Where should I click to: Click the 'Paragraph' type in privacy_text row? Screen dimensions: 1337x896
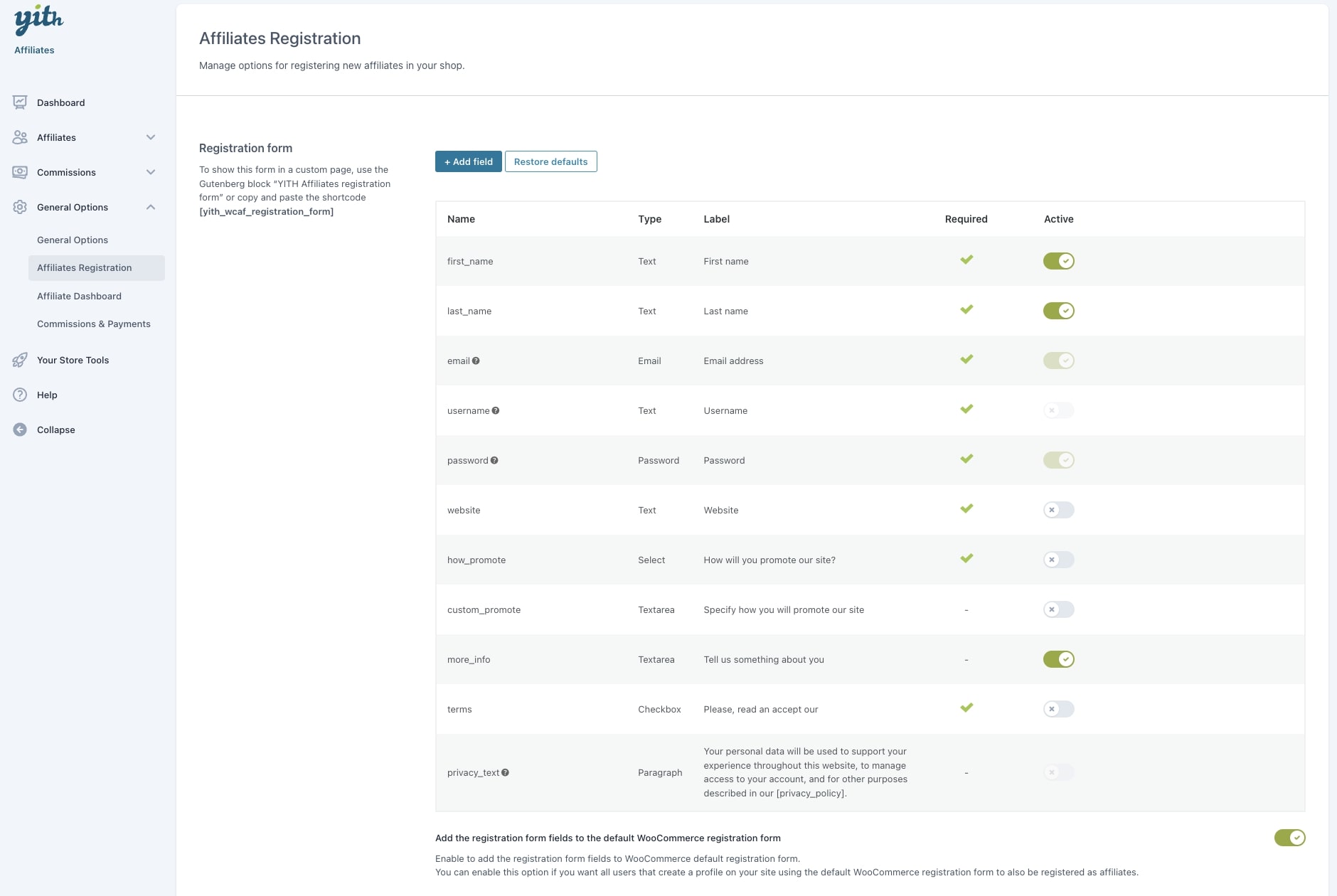point(660,772)
